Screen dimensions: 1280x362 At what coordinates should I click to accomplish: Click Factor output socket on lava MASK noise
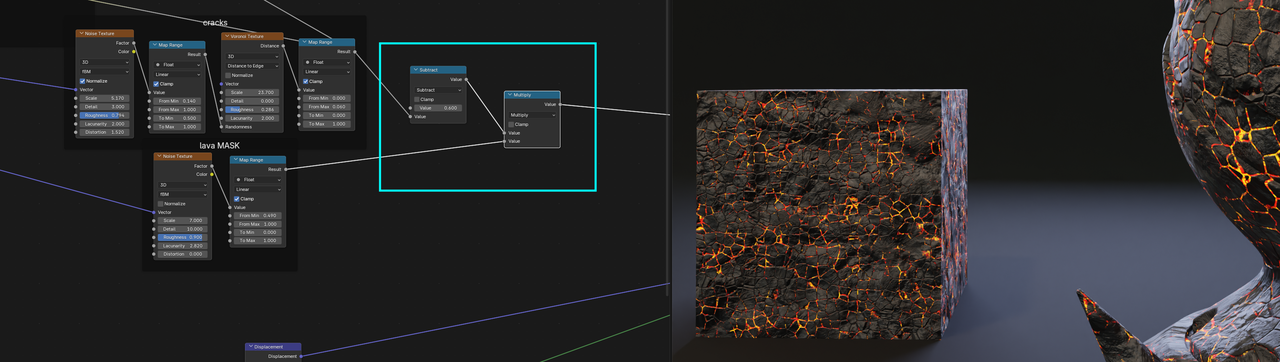(x=211, y=166)
